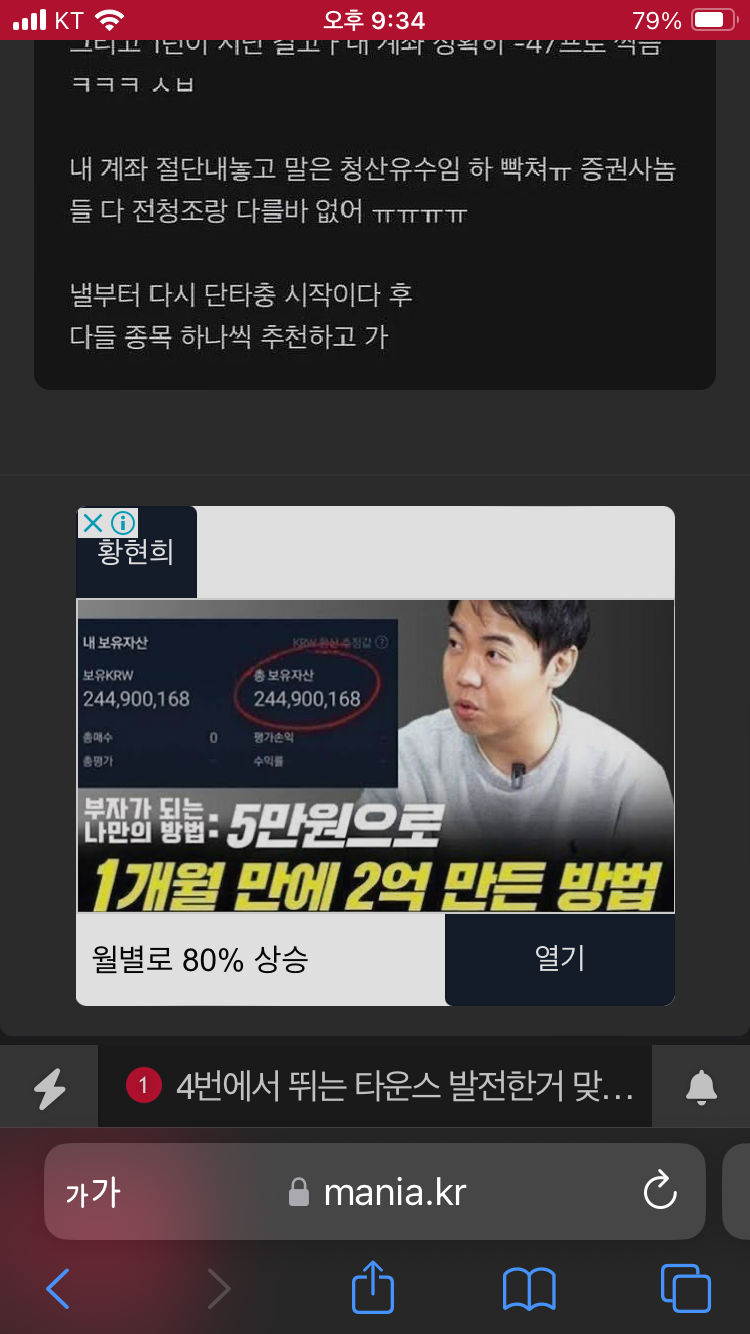This screenshot has width=750, height=1334.
Task: Tap the red 1 rank badge
Action: coord(144,1086)
